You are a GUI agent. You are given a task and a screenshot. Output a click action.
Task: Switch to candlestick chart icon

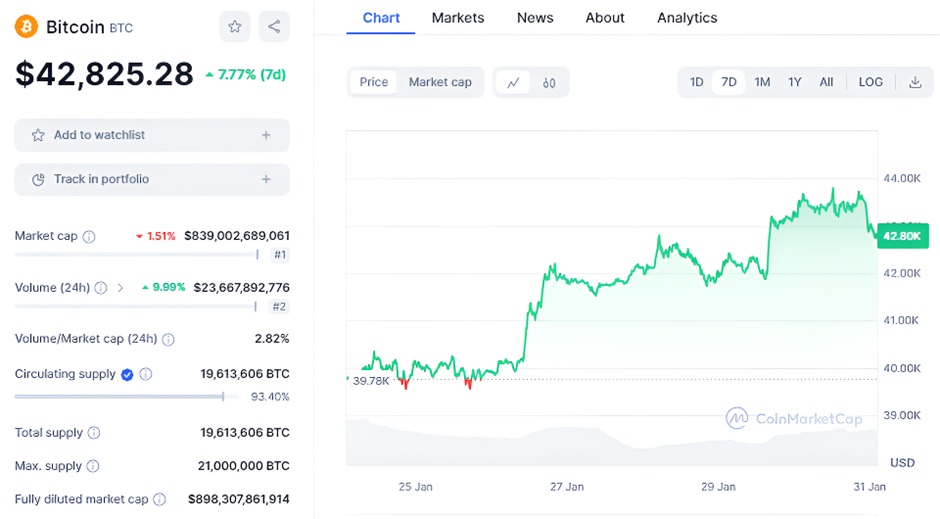[x=549, y=82]
